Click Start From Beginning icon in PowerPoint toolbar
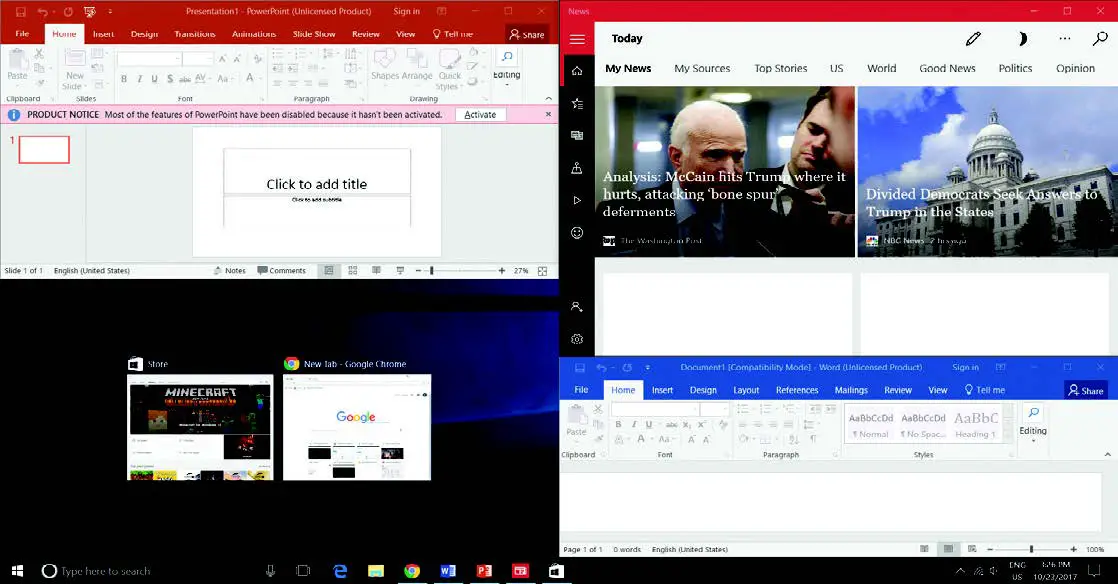The width and height of the screenshot is (1118, 584). pos(89,11)
